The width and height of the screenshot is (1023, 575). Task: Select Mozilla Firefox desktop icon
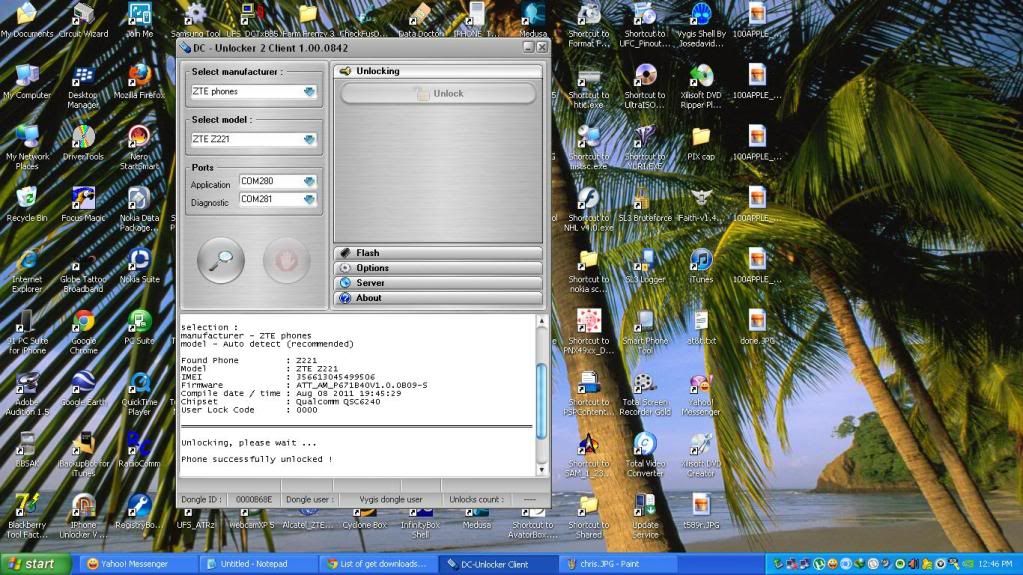click(x=139, y=82)
